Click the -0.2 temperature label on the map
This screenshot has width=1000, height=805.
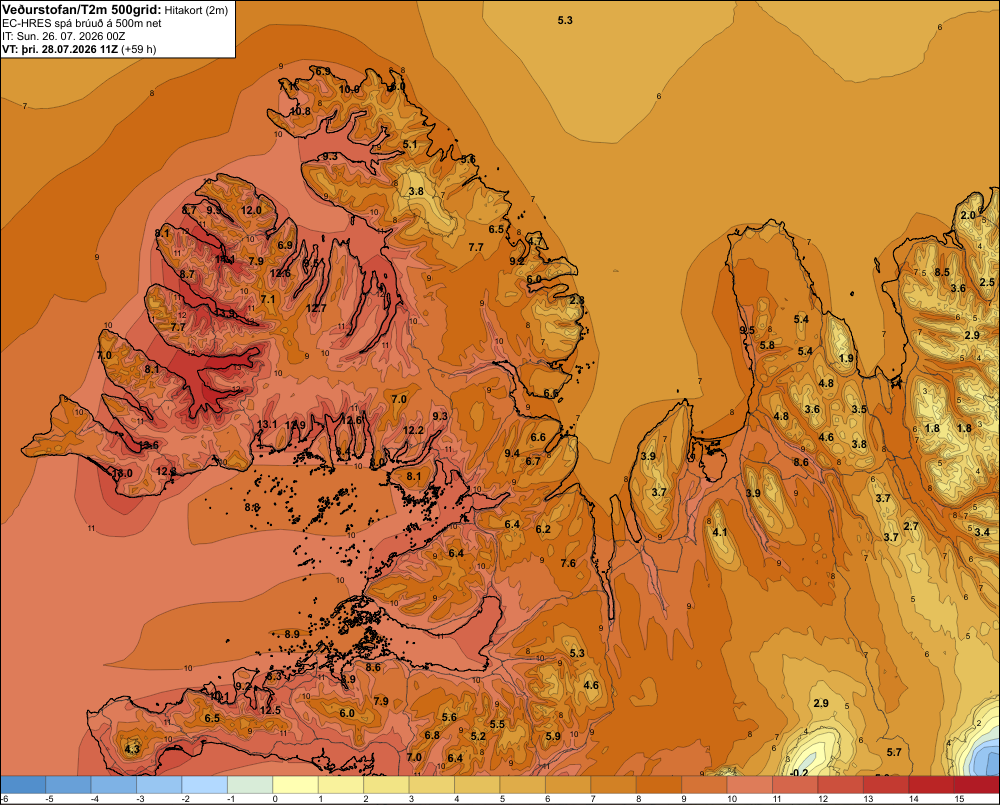(x=799, y=773)
